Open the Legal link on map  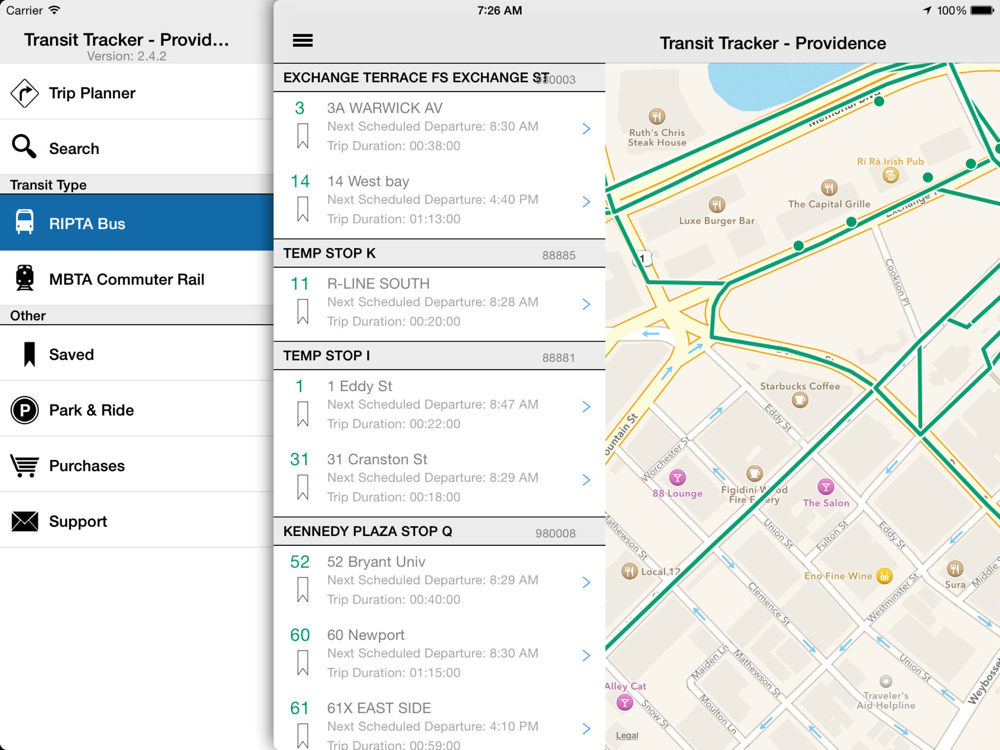(x=627, y=735)
